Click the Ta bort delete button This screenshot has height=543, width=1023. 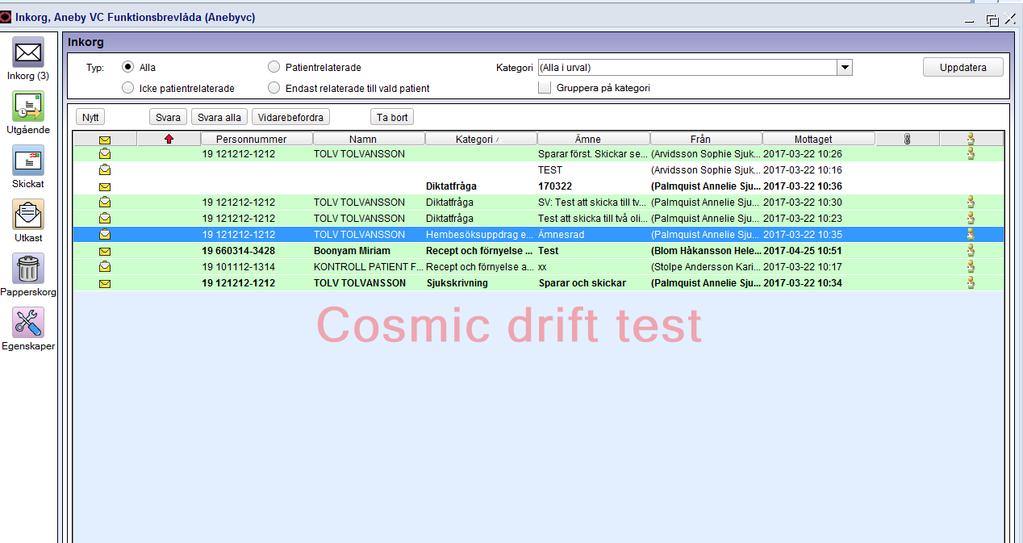click(392, 117)
